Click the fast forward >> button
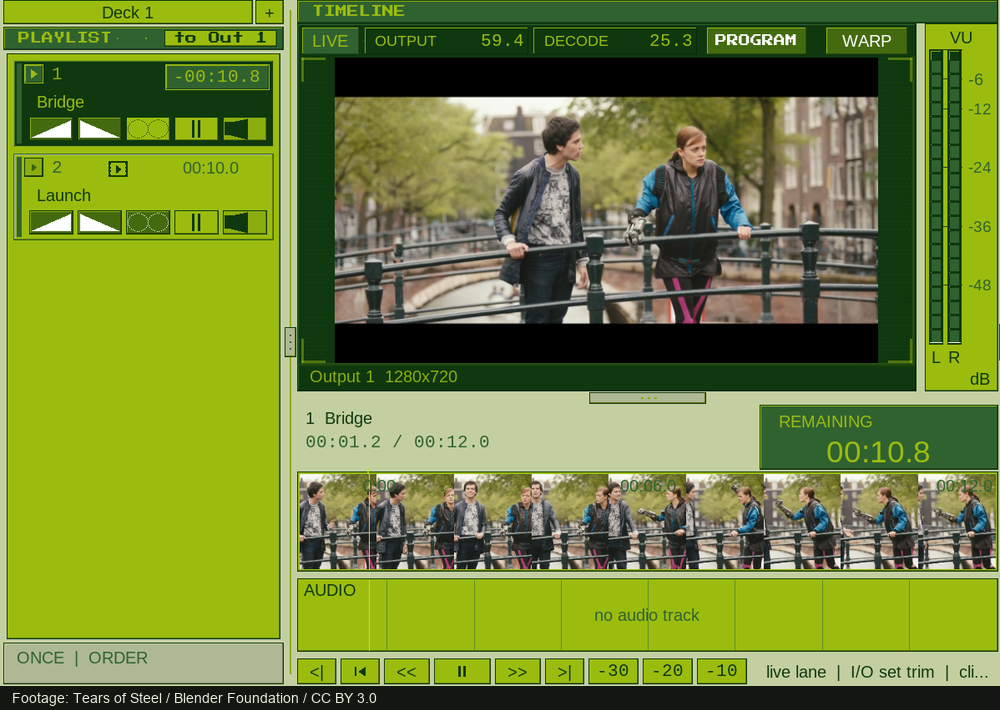Image resolution: width=1000 pixels, height=710 pixels. 517,672
